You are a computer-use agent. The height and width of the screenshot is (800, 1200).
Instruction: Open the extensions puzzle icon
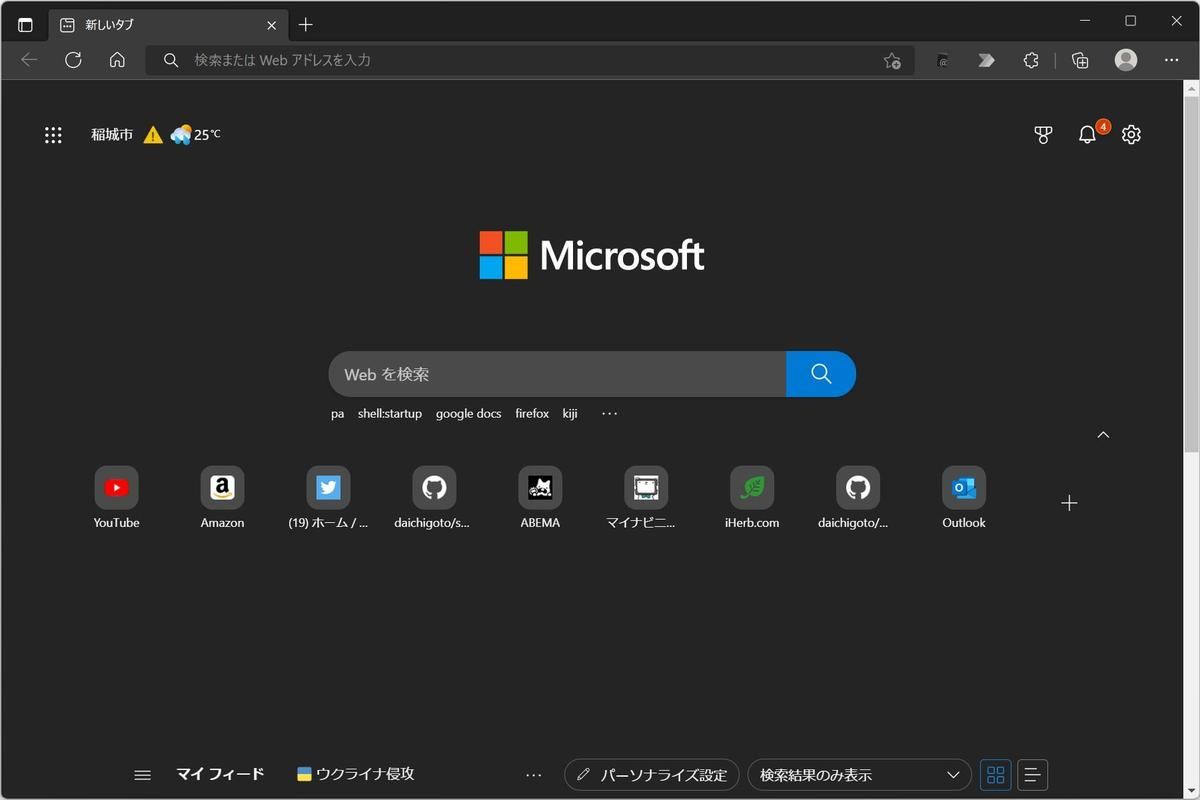[1031, 60]
